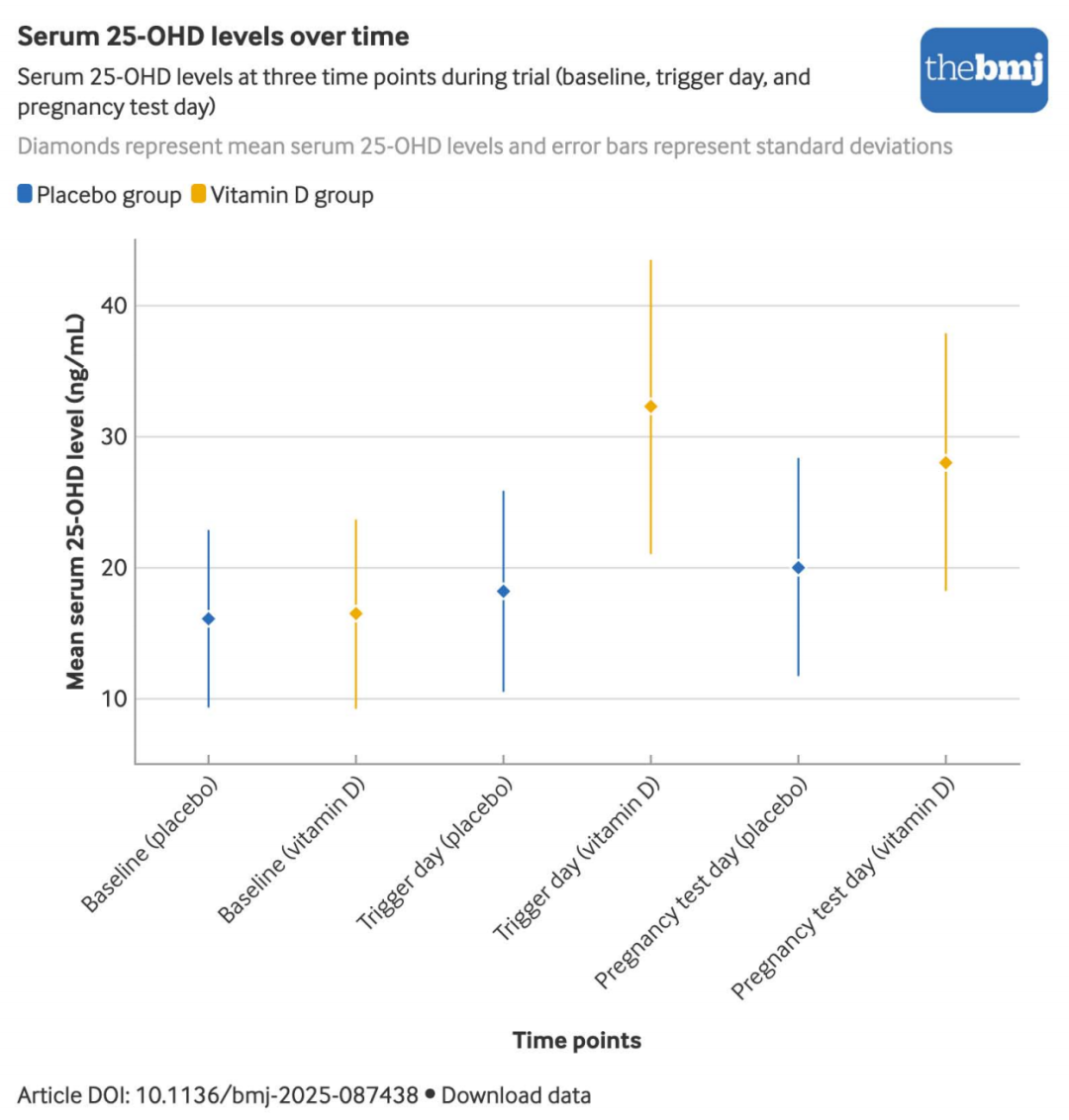Click the y-axis title 'Mean serum 25-OHD level'

[75, 501]
